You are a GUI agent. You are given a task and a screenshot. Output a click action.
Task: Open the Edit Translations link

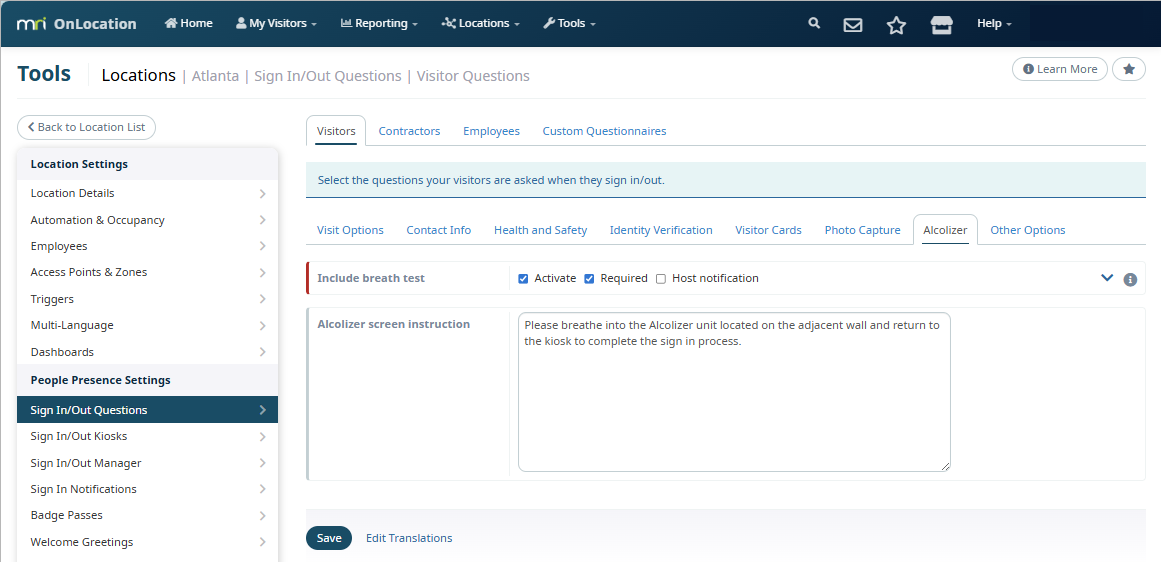(409, 538)
